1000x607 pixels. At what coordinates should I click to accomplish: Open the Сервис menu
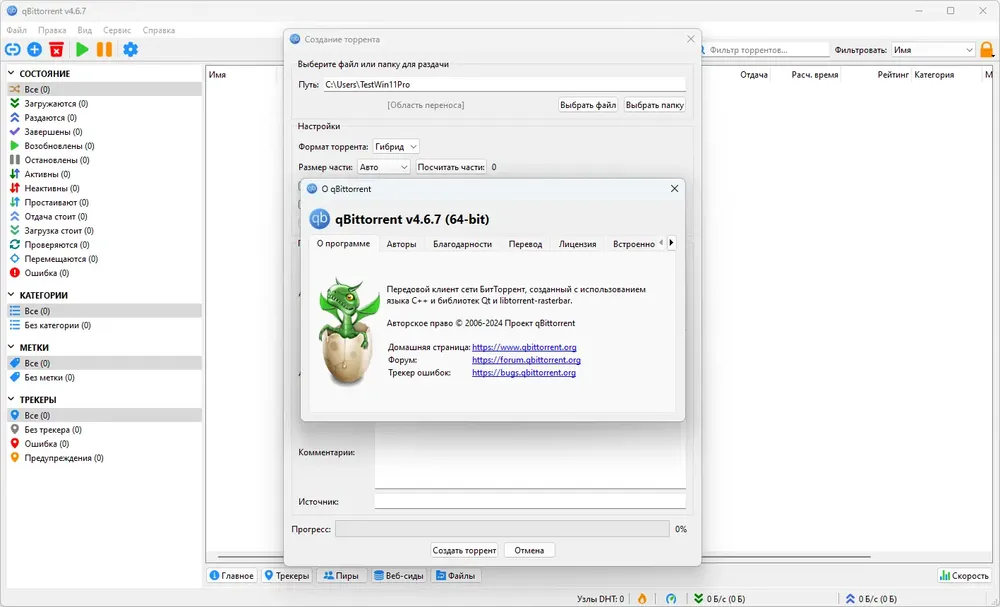pyautogui.click(x=117, y=30)
